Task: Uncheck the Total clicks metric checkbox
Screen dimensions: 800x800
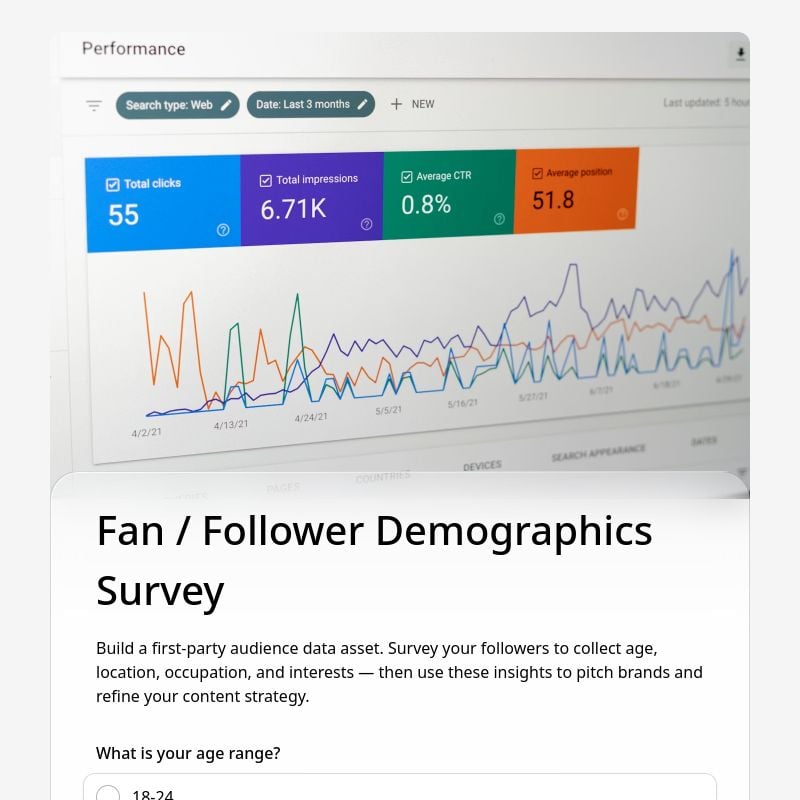Action: click(x=111, y=184)
